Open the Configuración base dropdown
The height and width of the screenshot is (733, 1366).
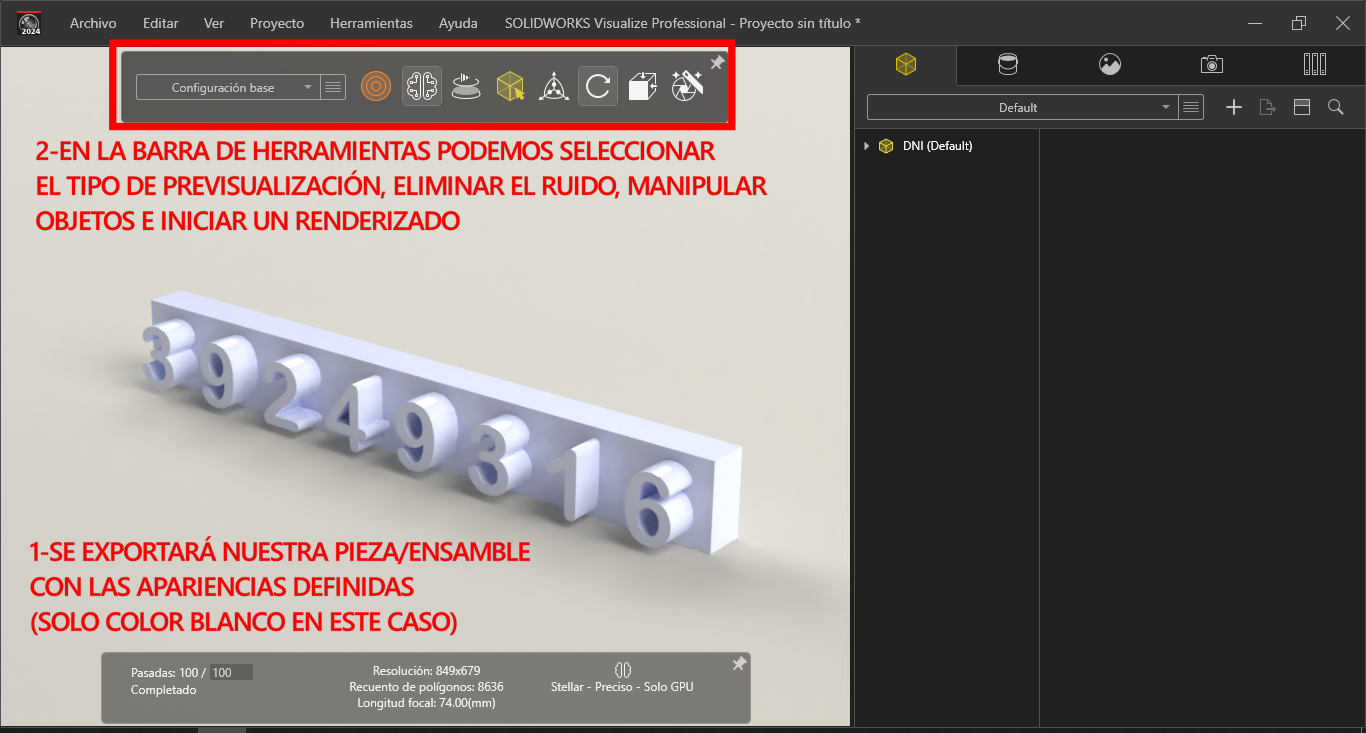227,88
